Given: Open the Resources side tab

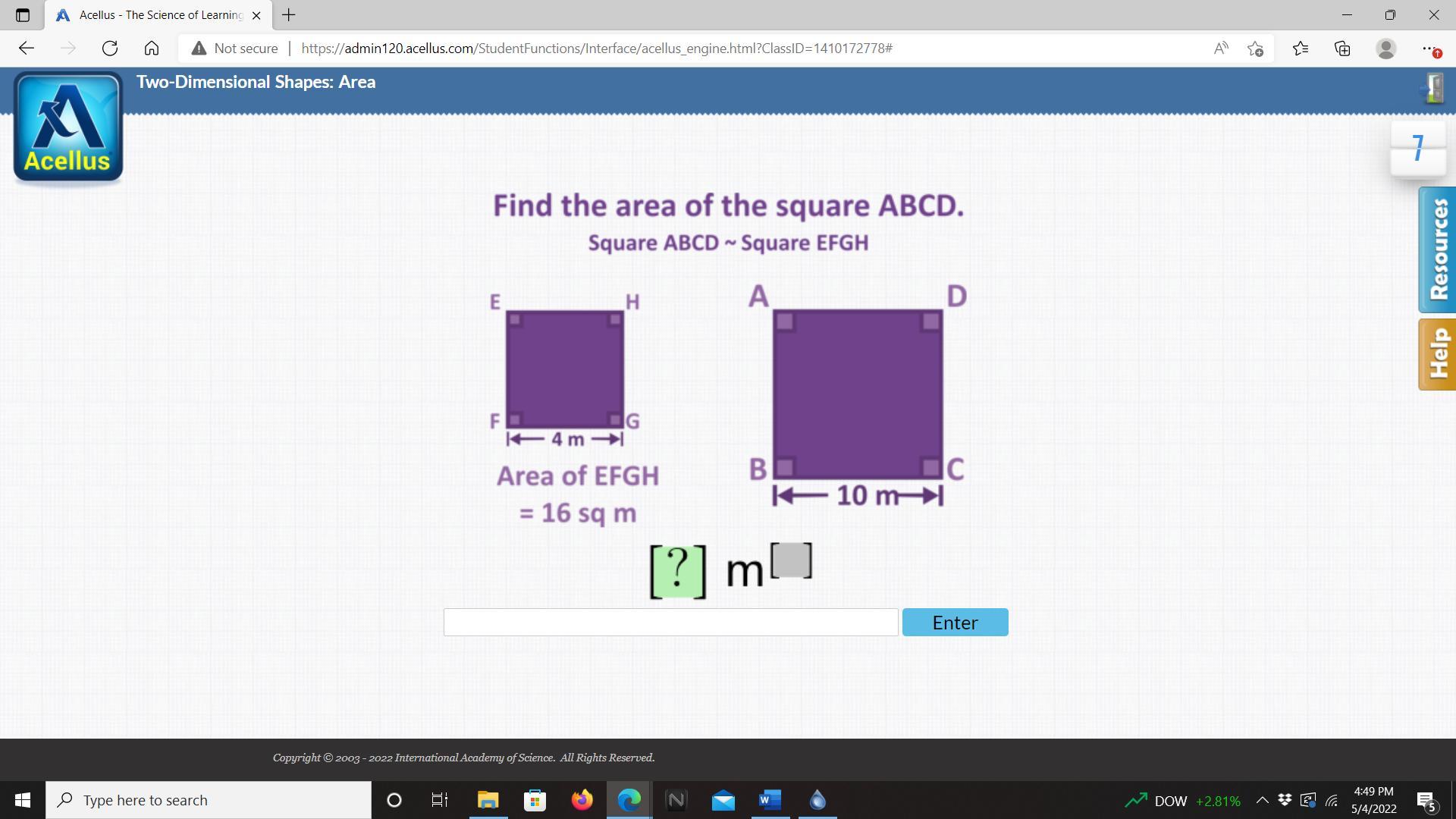Looking at the screenshot, I should pos(1437,249).
